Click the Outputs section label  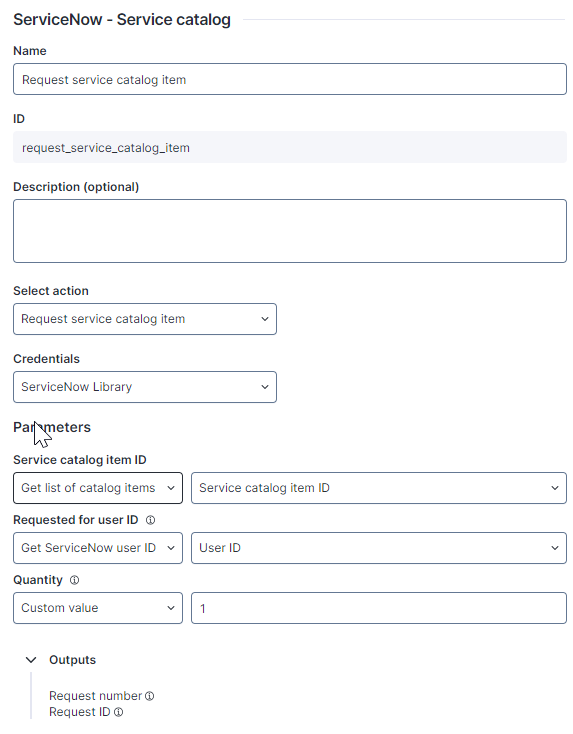click(x=73, y=660)
